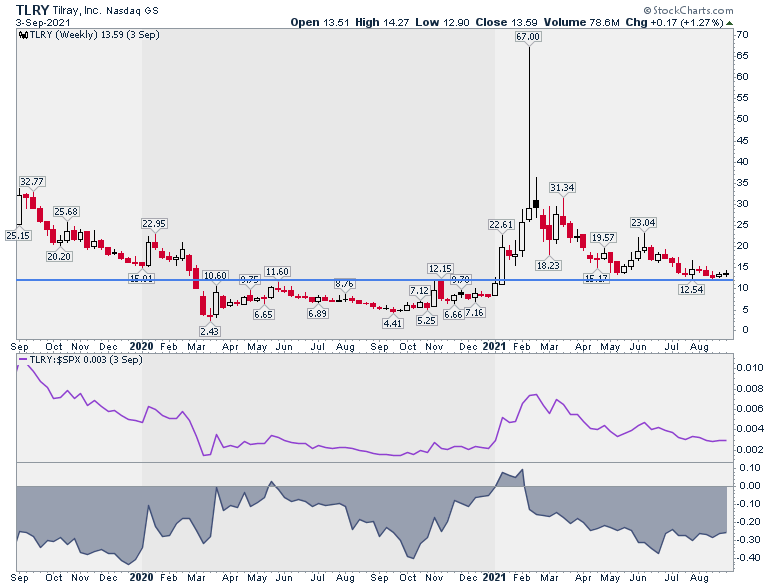Click the 8.76 high price label
This screenshot has height=586, width=780.
pos(344,284)
